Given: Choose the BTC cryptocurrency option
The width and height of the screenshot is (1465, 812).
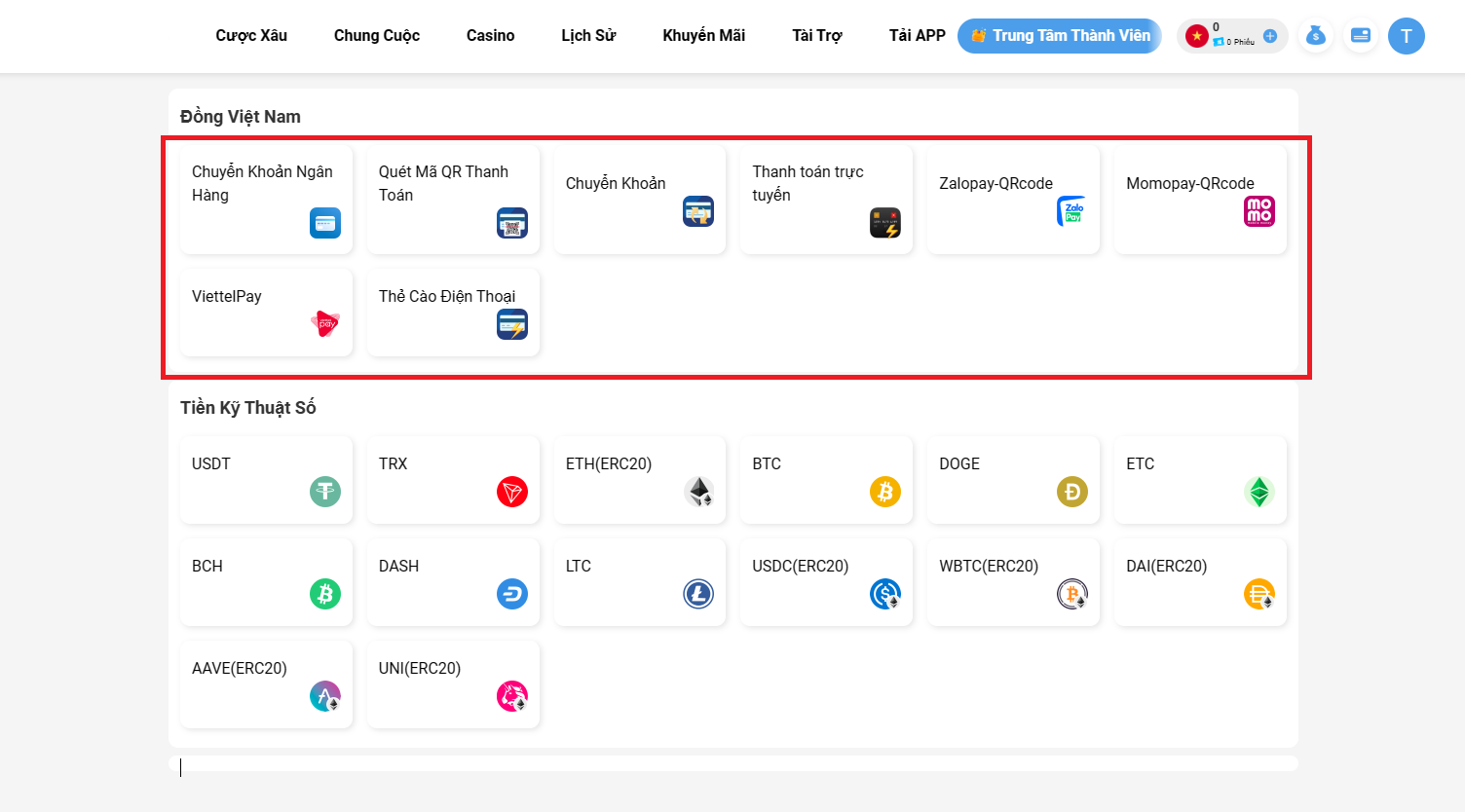Looking at the screenshot, I should 826,479.
